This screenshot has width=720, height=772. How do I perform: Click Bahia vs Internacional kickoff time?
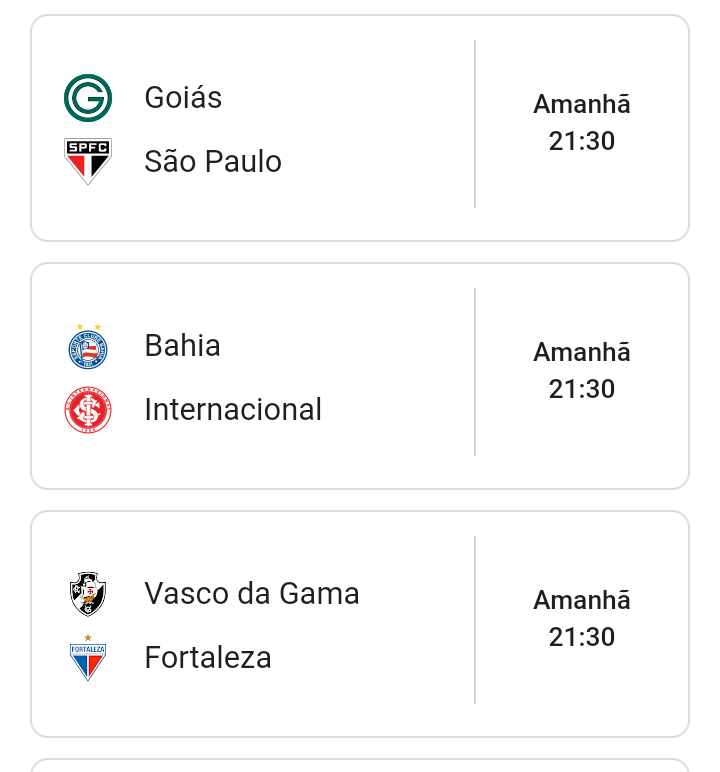click(x=582, y=390)
